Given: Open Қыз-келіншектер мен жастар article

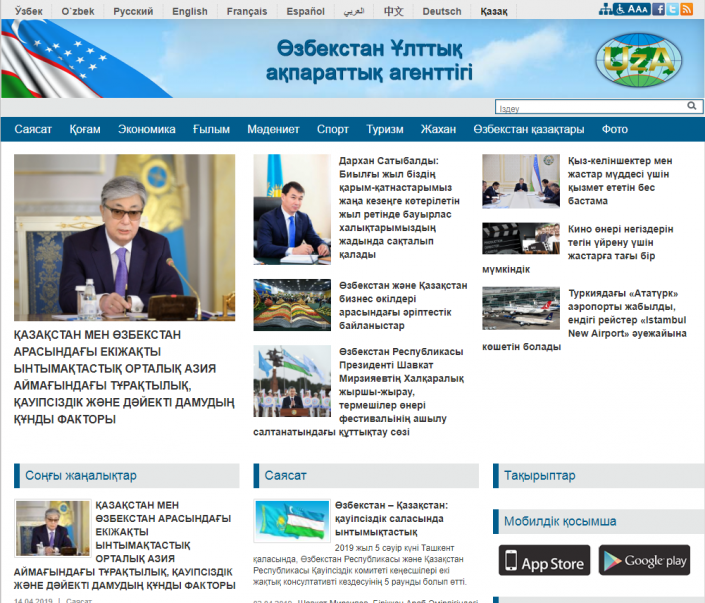Looking at the screenshot, I should [620, 181].
